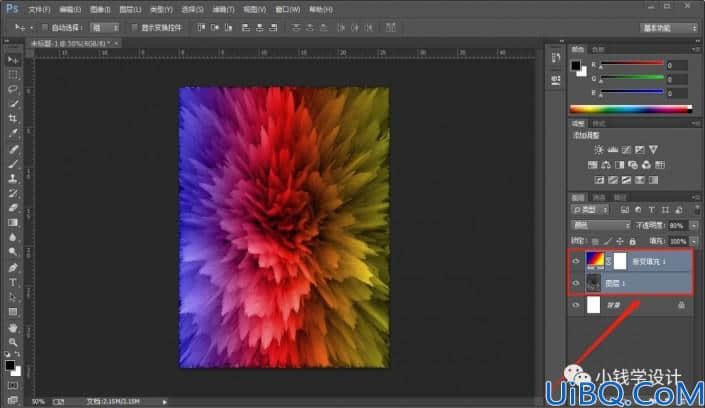
Task: Hide the Layer 1 eye icon
Action: [576, 283]
